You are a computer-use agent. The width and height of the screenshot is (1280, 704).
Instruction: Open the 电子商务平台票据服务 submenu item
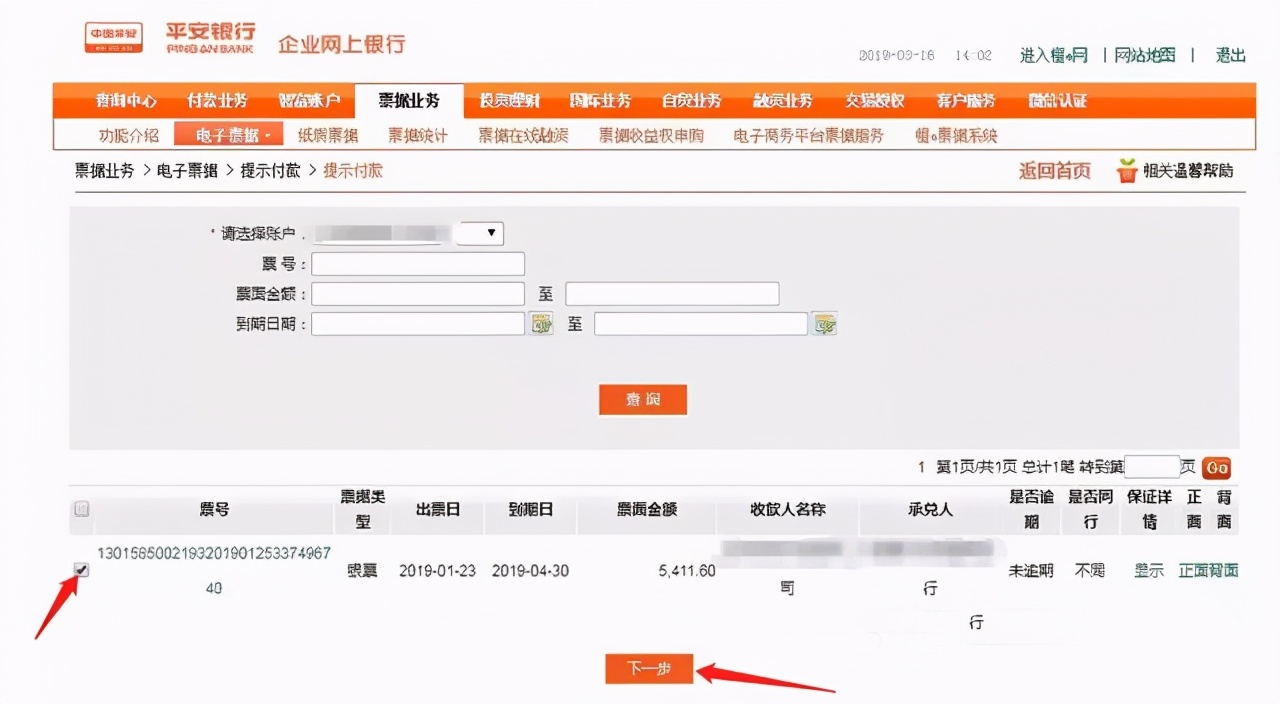point(809,135)
